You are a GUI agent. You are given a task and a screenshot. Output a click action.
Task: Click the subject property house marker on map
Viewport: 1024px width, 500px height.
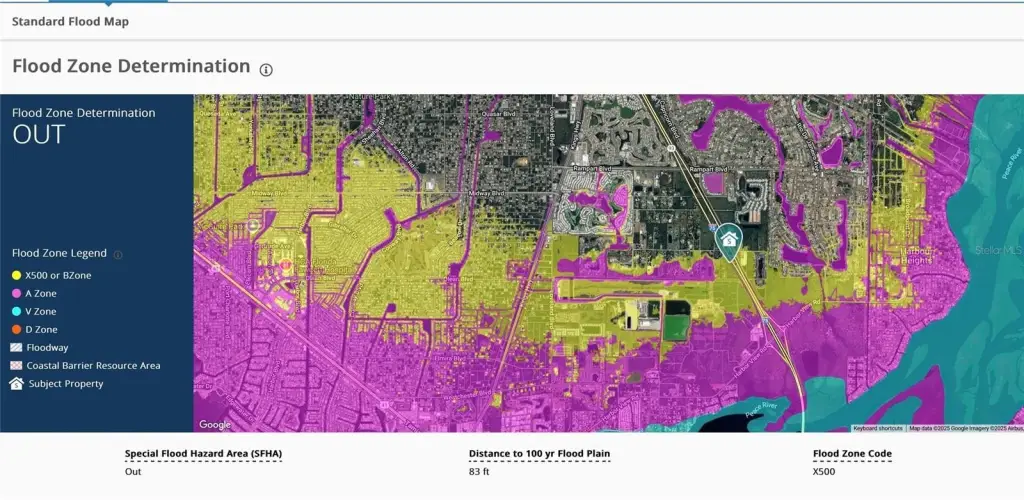pyautogui.click(x=730, y=241)
